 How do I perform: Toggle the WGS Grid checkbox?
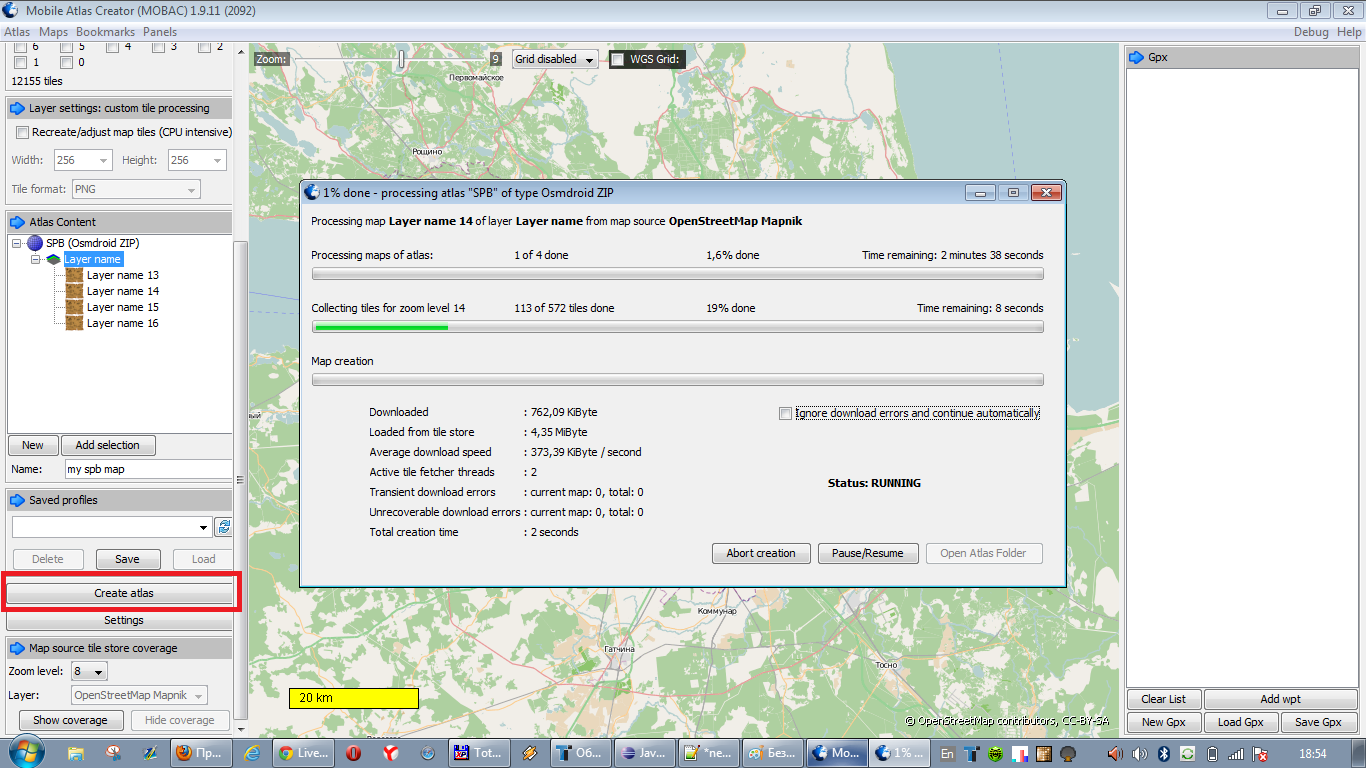point(618,59)
